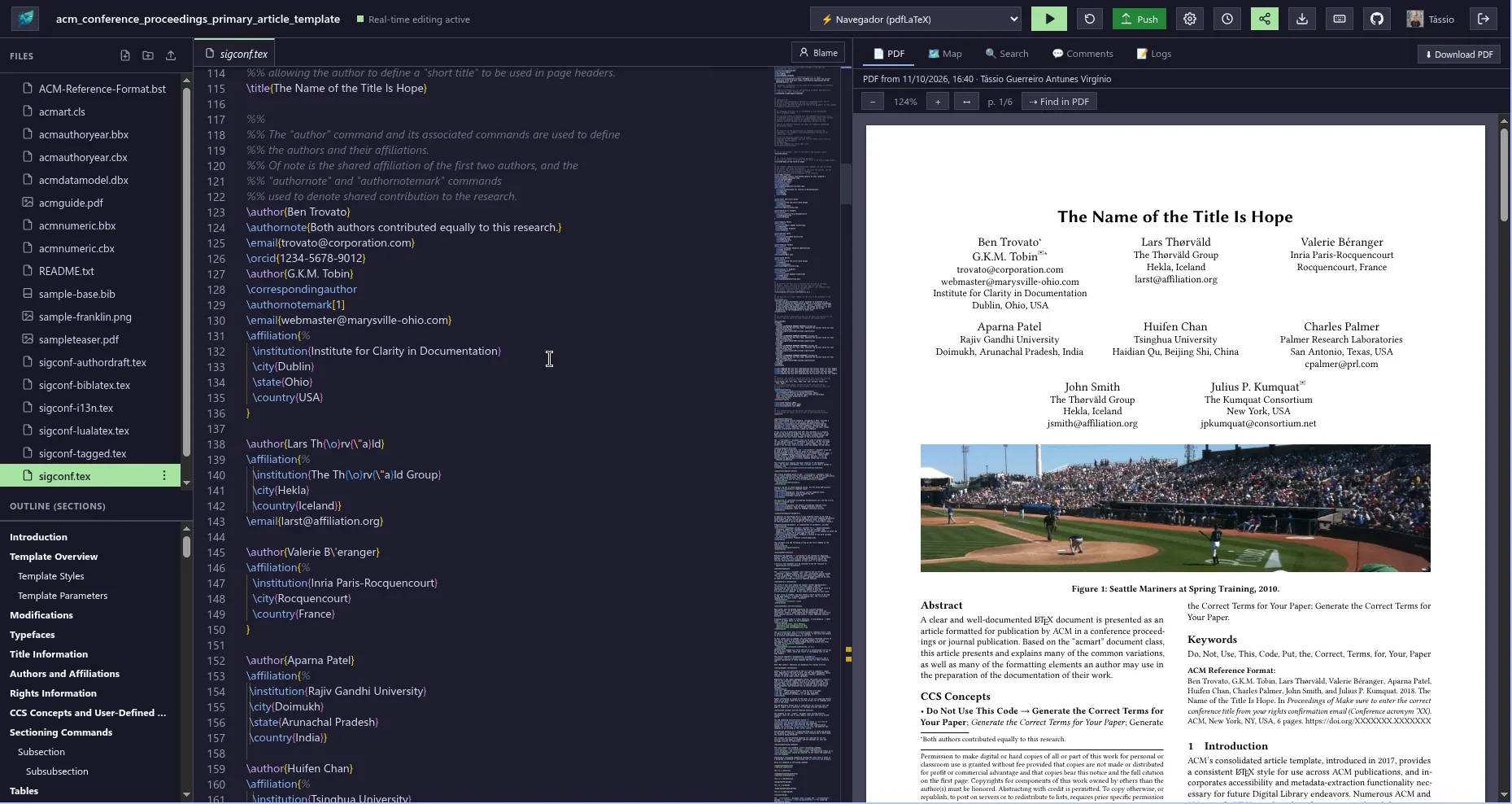Screen dimensions: 1512x804
Task: Open project settings gear icon
Action: pos(1190,19)
